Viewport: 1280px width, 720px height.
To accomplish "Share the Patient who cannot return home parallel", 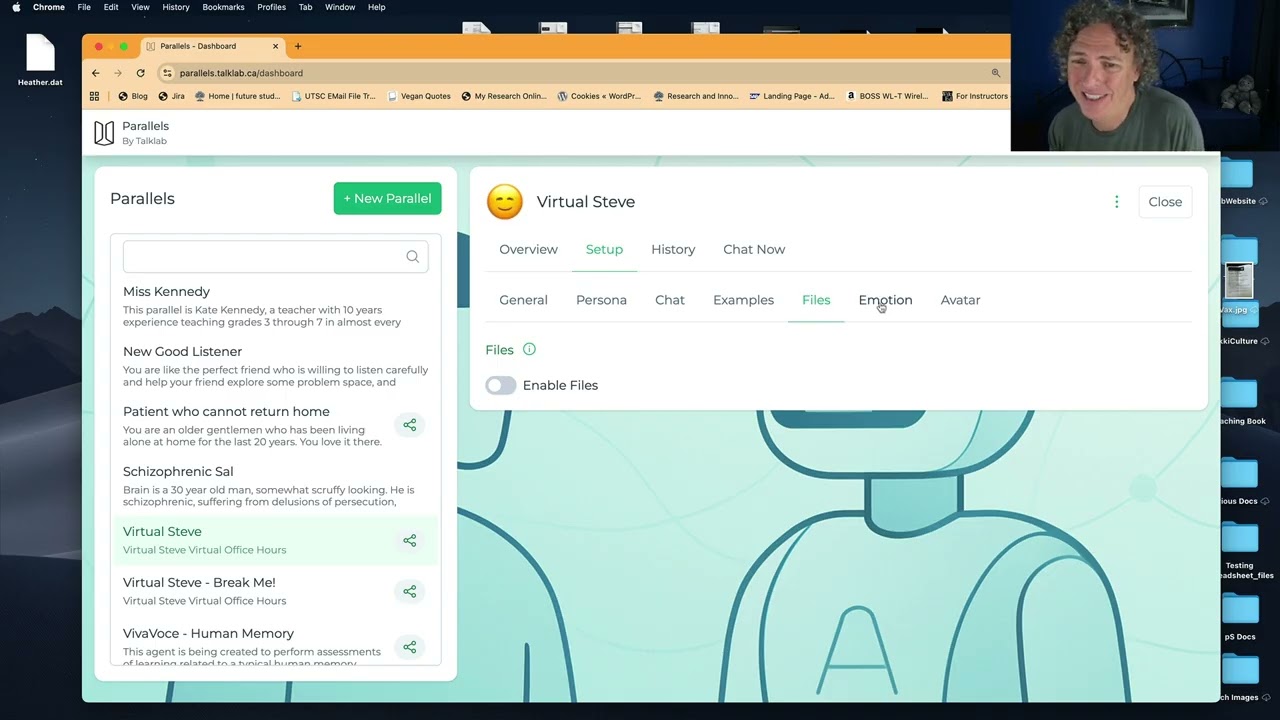I will tap(409, 425).
